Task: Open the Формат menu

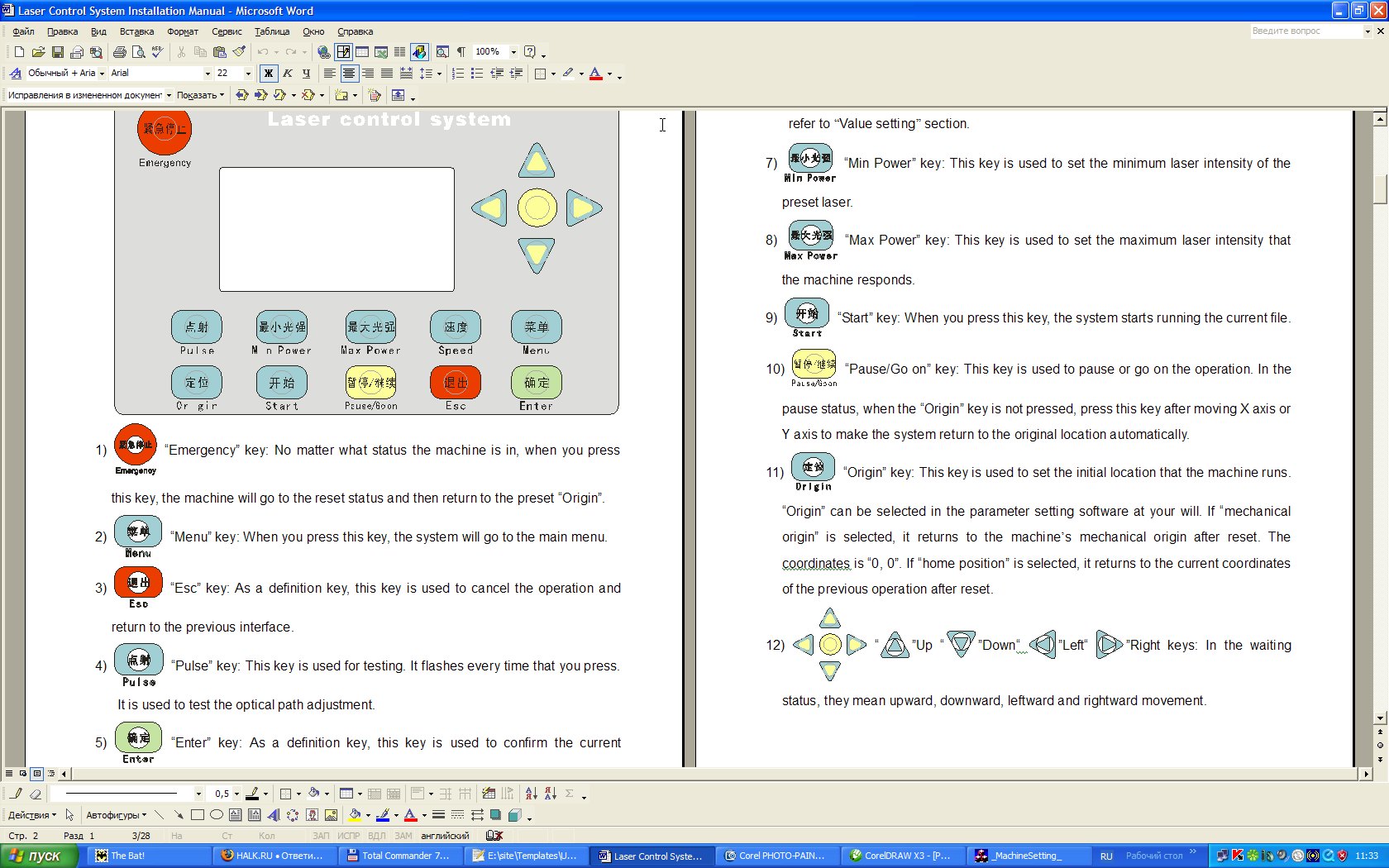Action: click(x=182, y=31)
